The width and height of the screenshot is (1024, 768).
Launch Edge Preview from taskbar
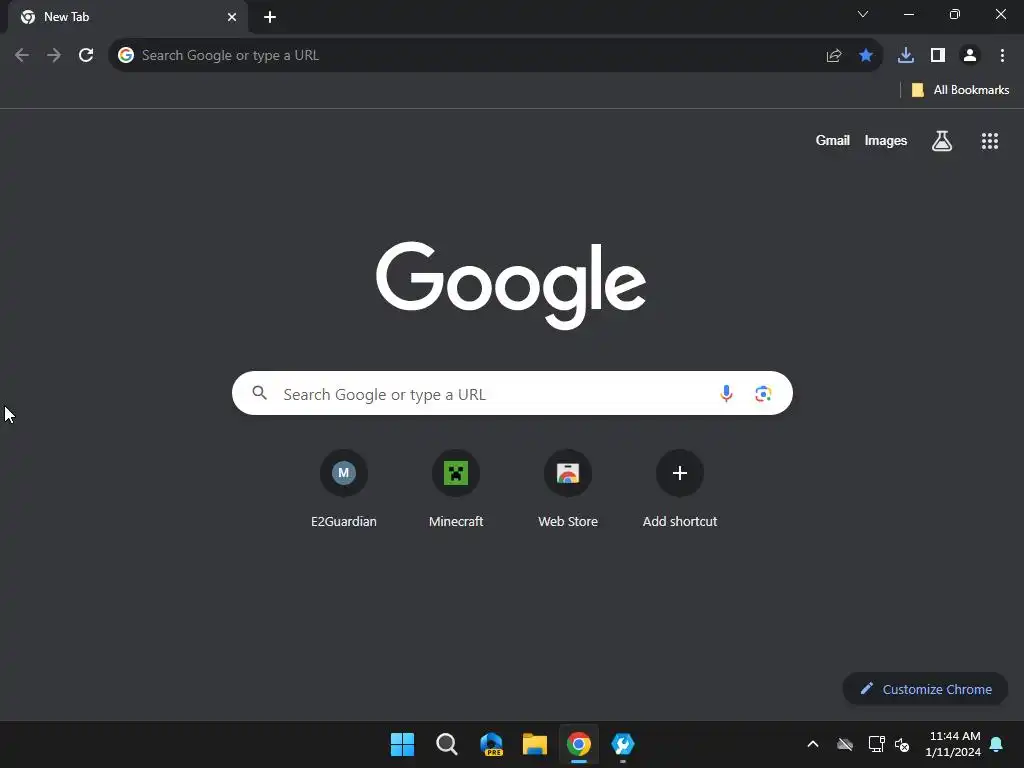point(491,744)
